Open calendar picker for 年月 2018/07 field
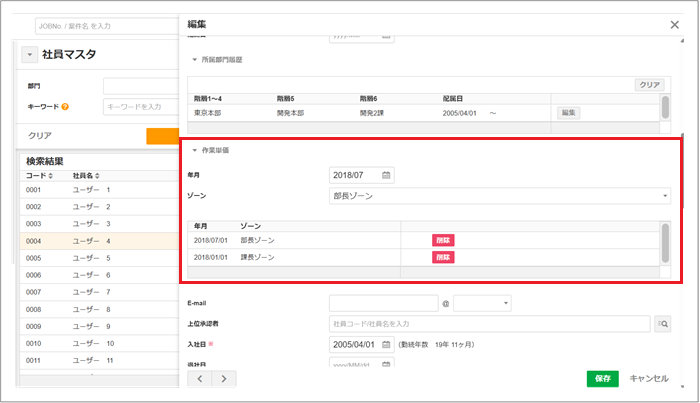 click(x=386, y=176)
